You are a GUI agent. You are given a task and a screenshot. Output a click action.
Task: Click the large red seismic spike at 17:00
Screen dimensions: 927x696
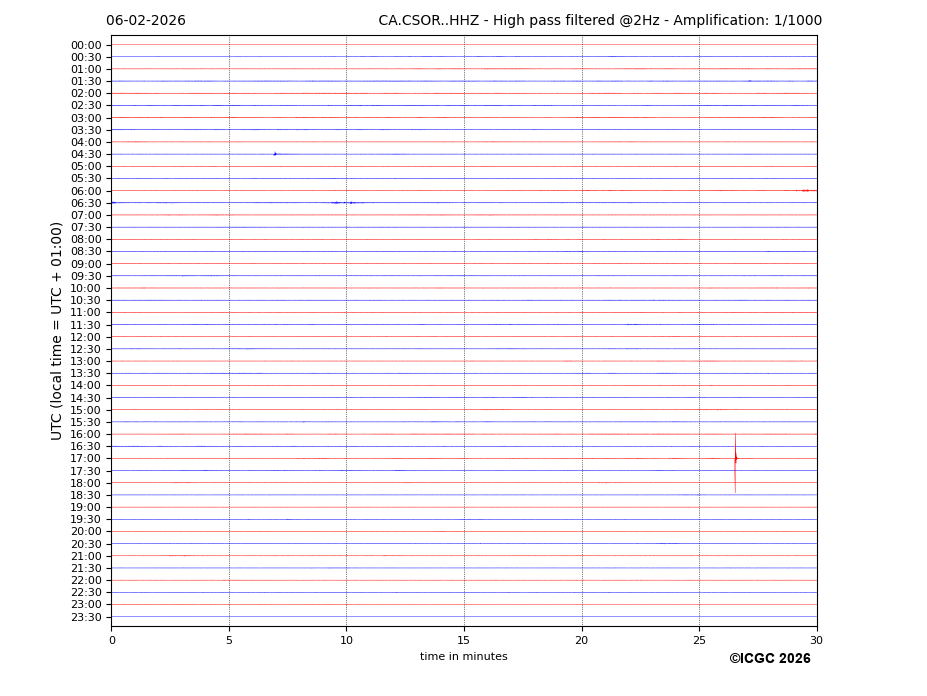[735, 459]
